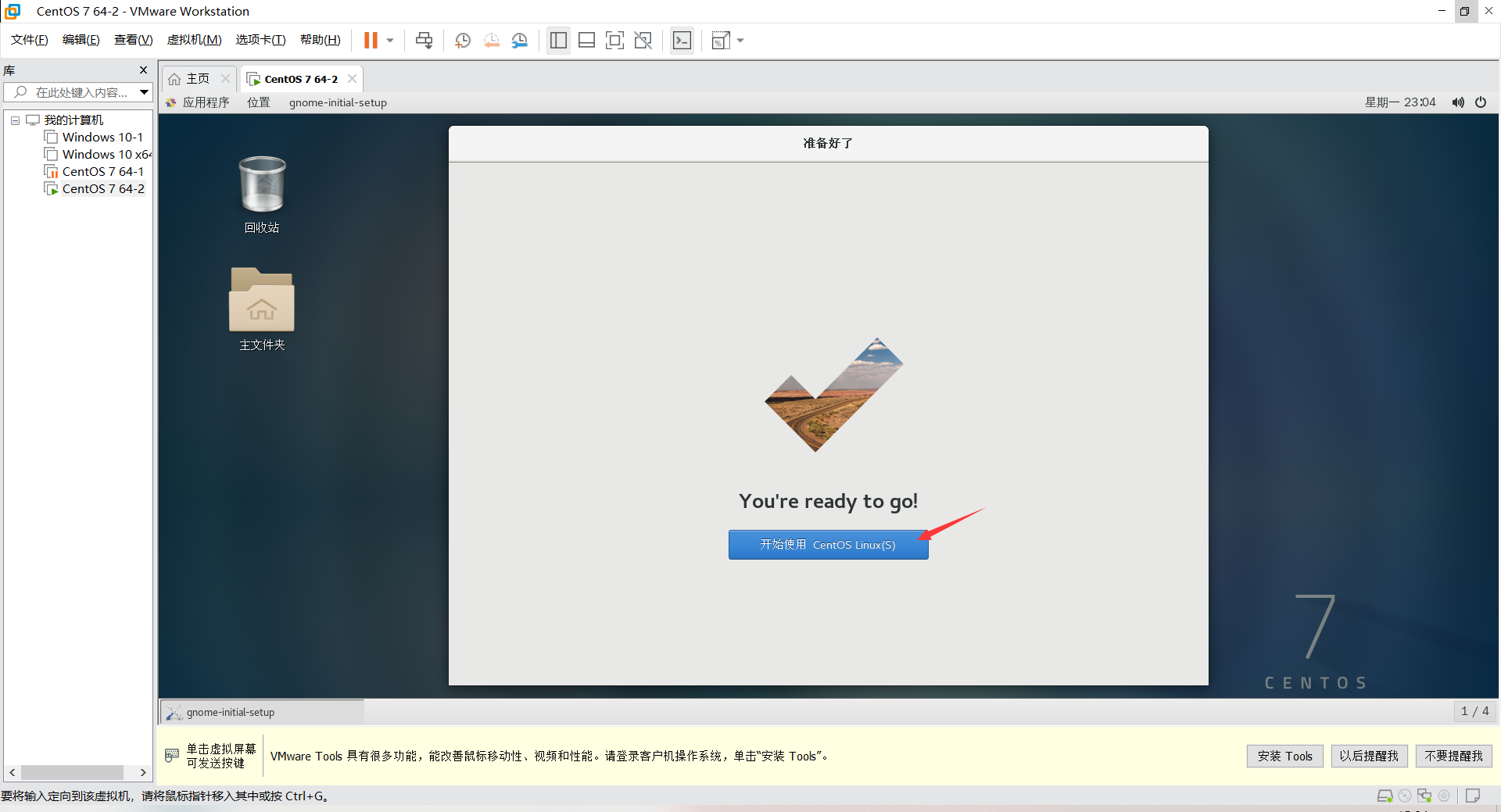Toggle the library sidebar view

pos(558,41)
